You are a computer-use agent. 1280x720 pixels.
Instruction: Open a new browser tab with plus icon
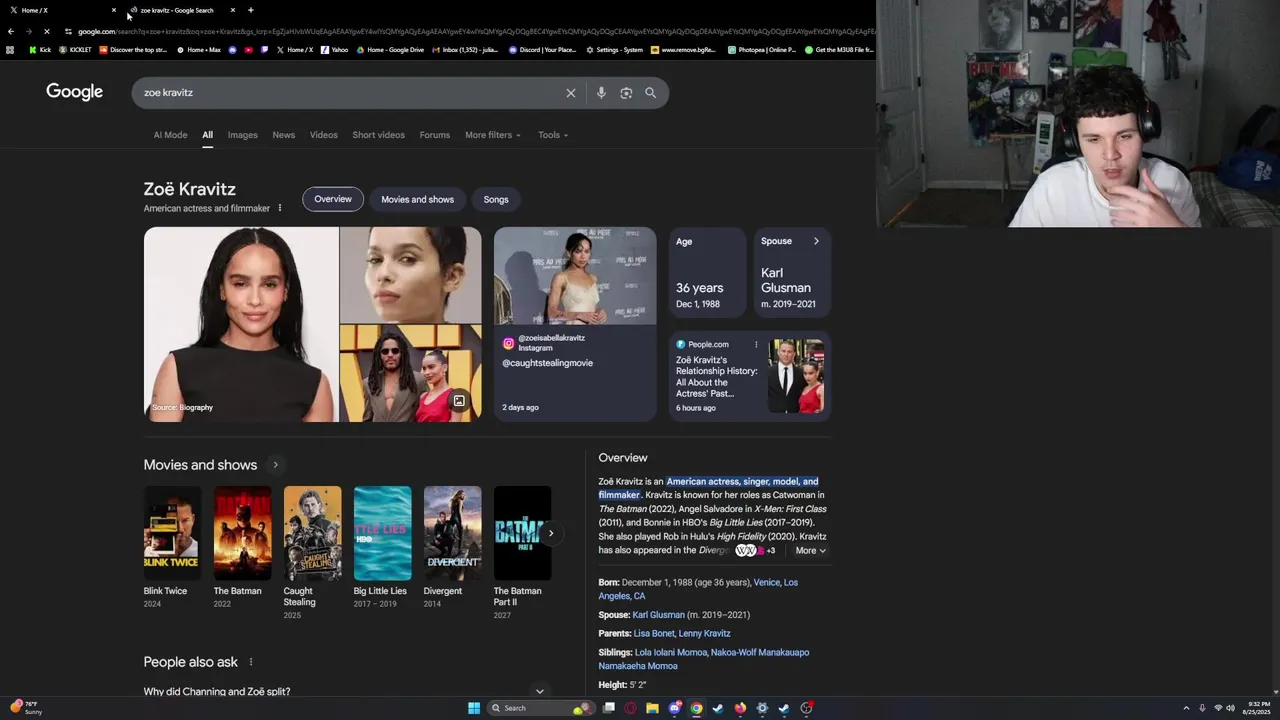click(250, 10)
